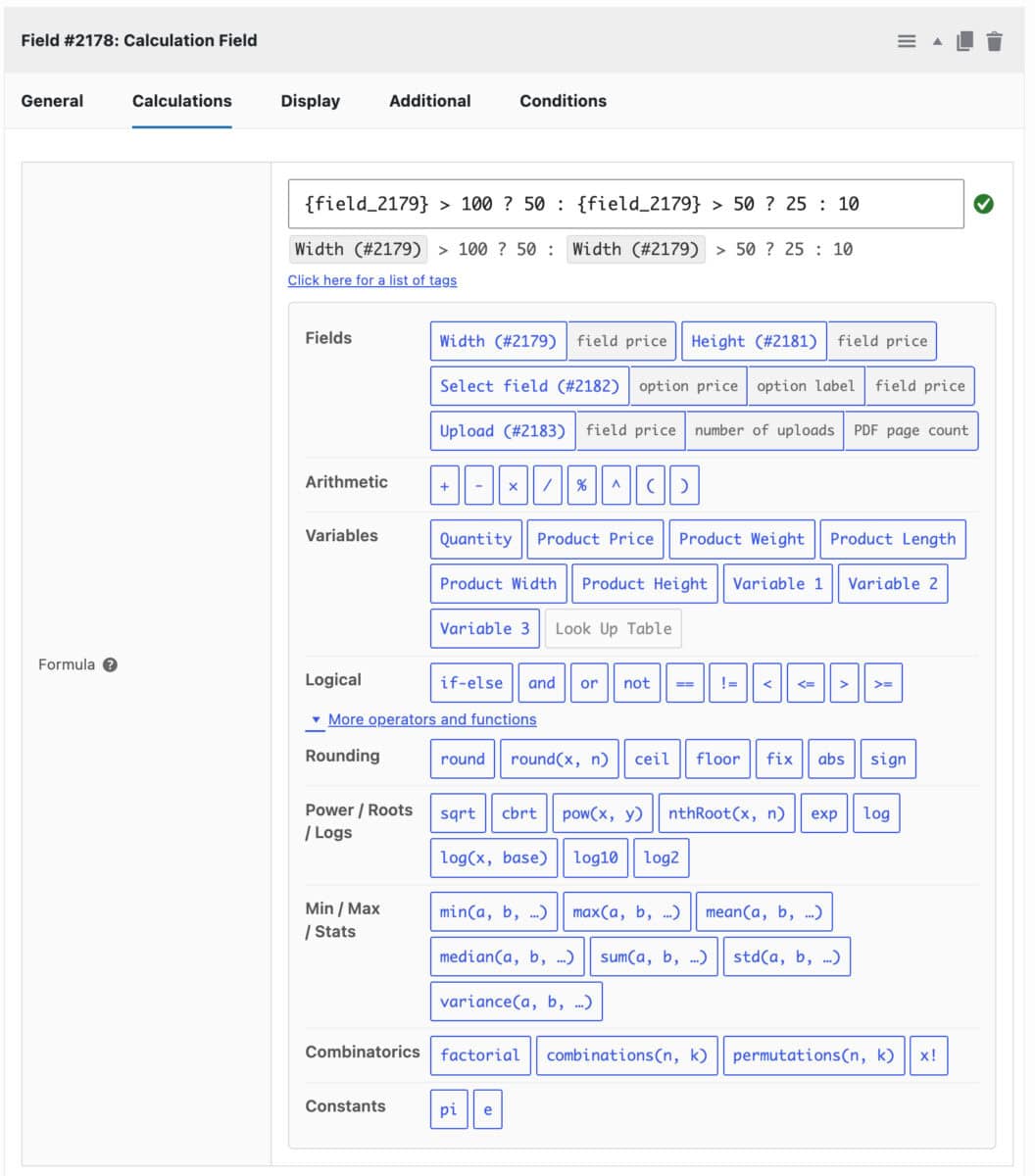The image size is (1035, 1176).
Task: Click into the formula input field
Action: [626, 204]
